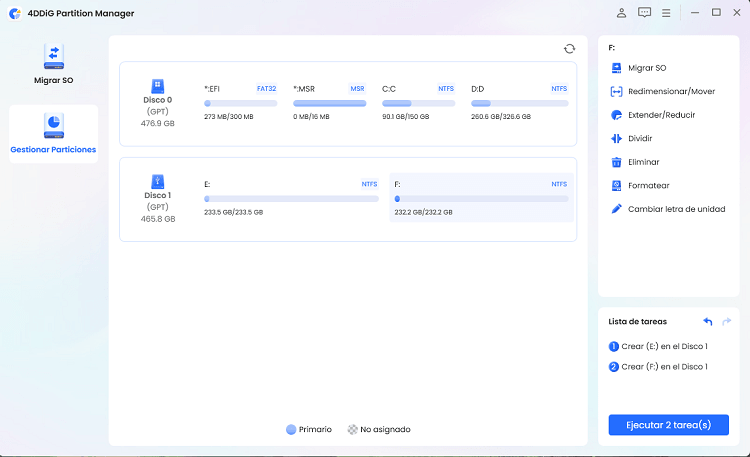Click the D:D partition usage bar
The image size is (750, 457).
point(519,103)
